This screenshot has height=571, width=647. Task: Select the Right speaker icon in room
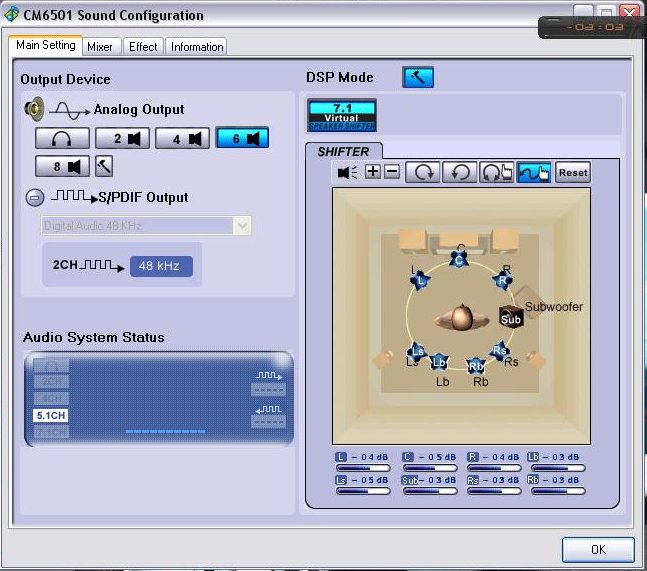(503, 281)
